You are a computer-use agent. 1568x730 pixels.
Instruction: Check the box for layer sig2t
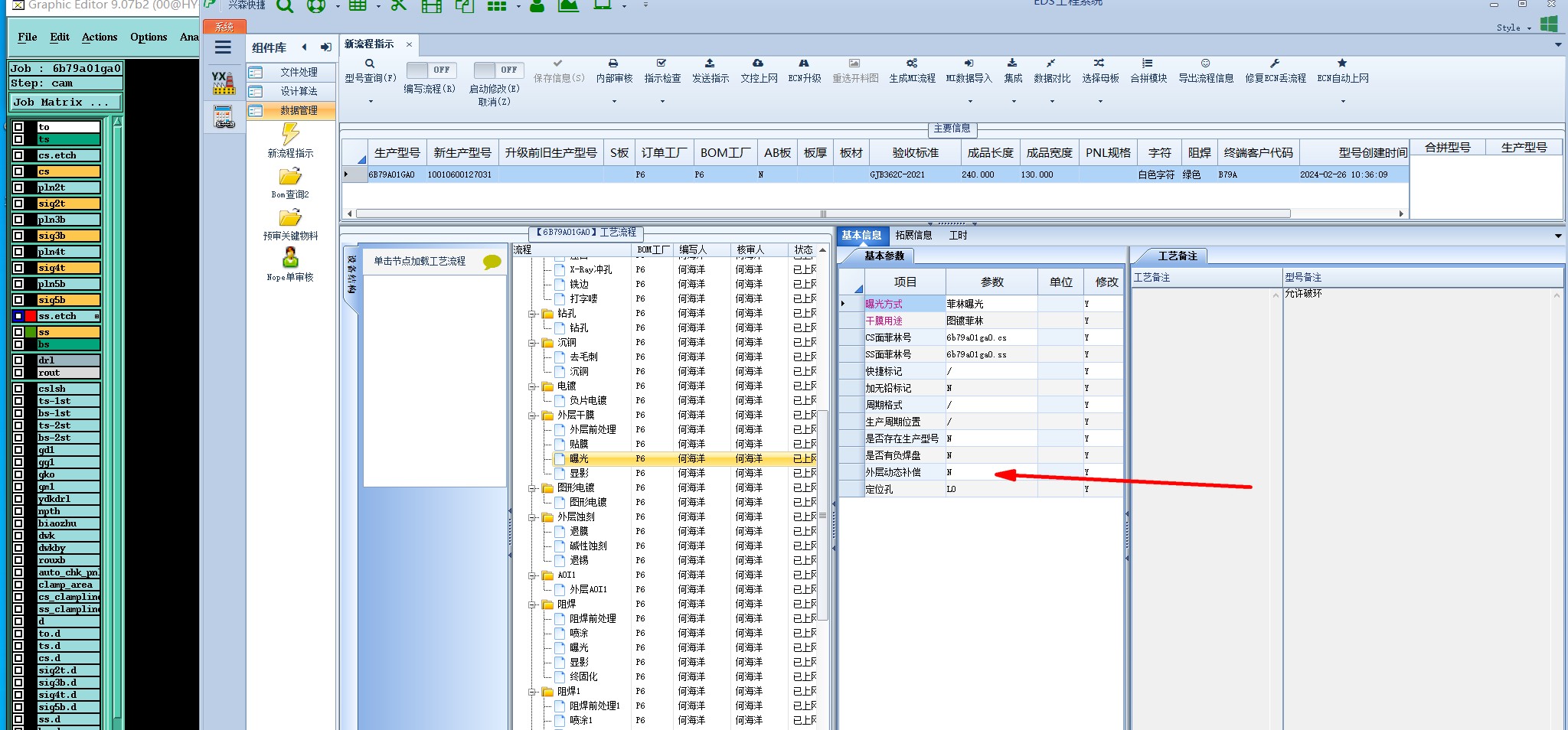(18, 204)
